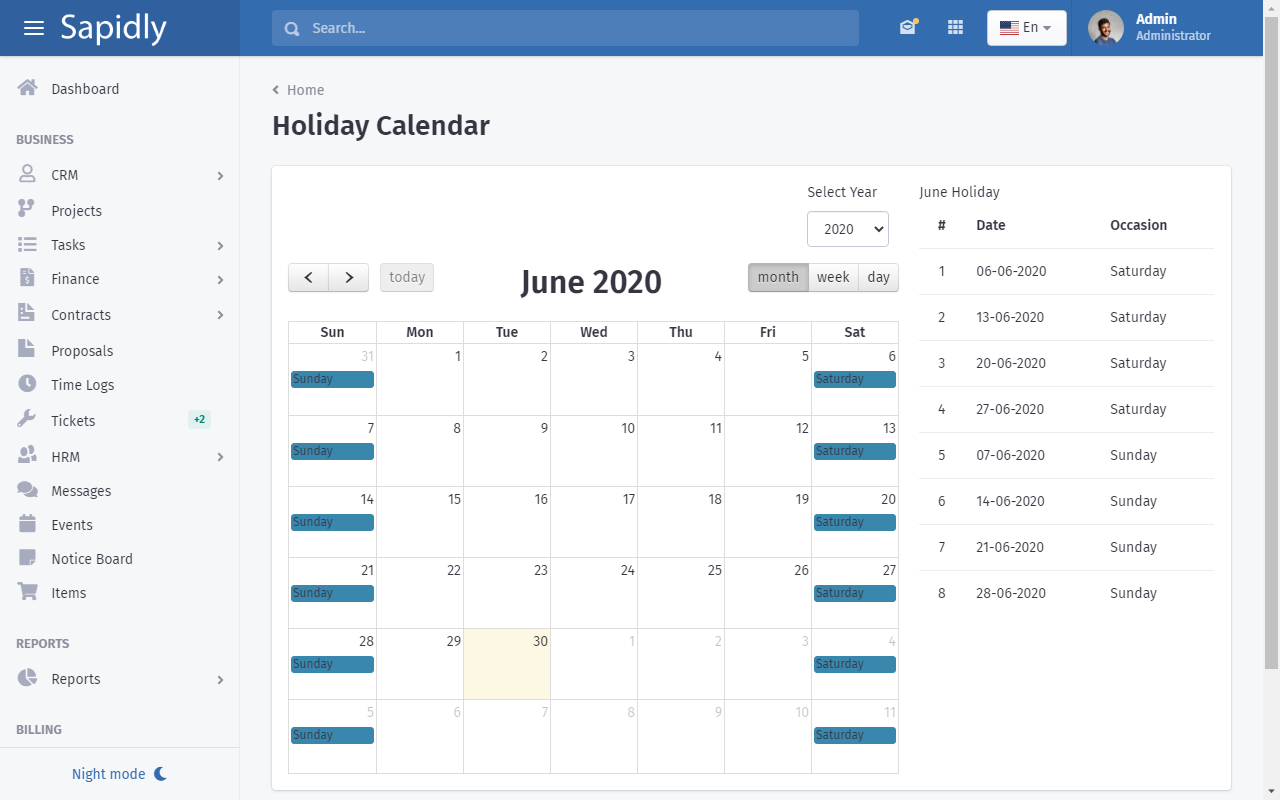Image resolution: width=1280 pixels, height=800 pixels.
Task: Click the Home breadcrumb link
Action: [305, 90]
